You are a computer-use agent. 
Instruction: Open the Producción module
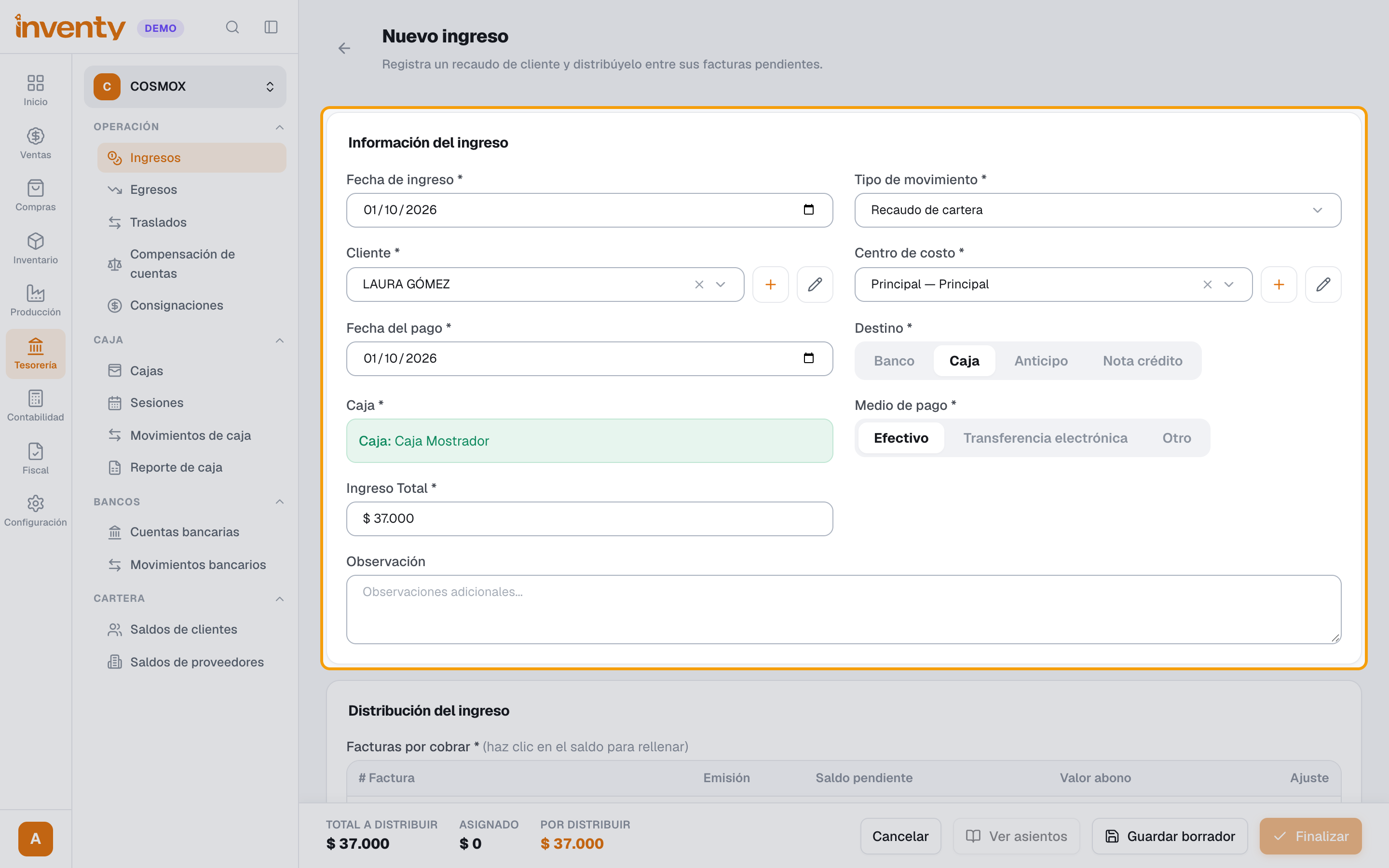click(36, 301)
